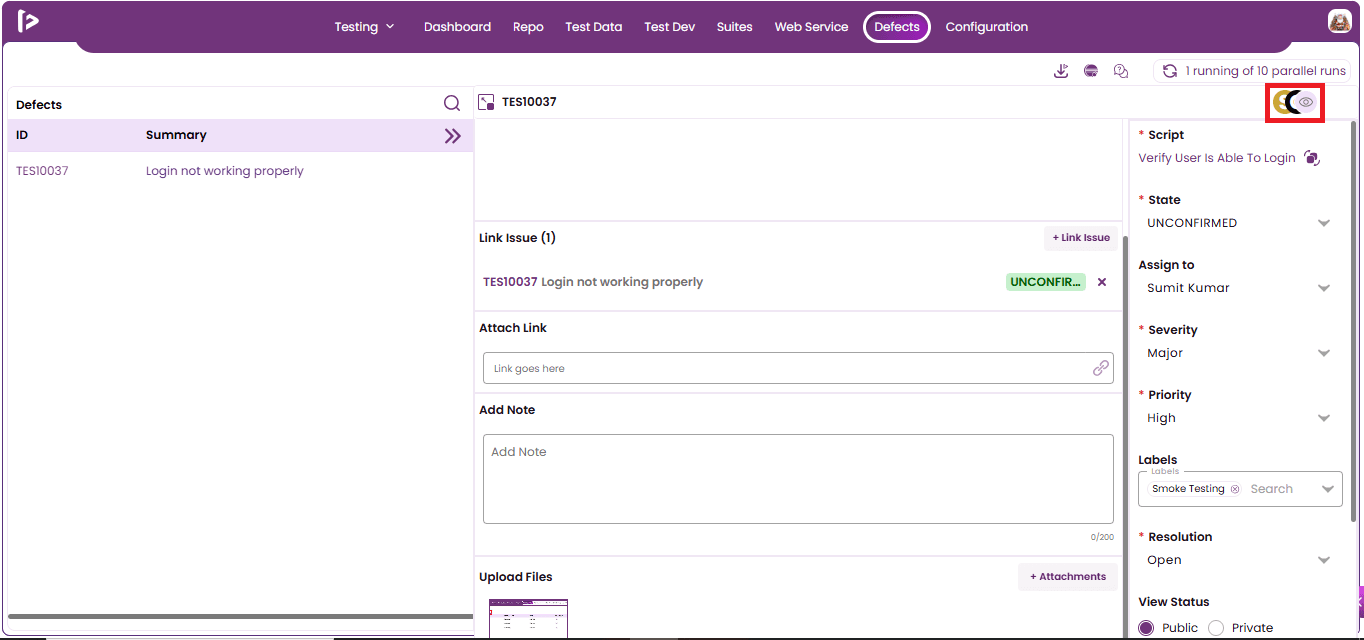Viewport: 1364px width, 640px height.
Task: Expand the Severity dropdown showing Major
Action: click(1239, 353)
